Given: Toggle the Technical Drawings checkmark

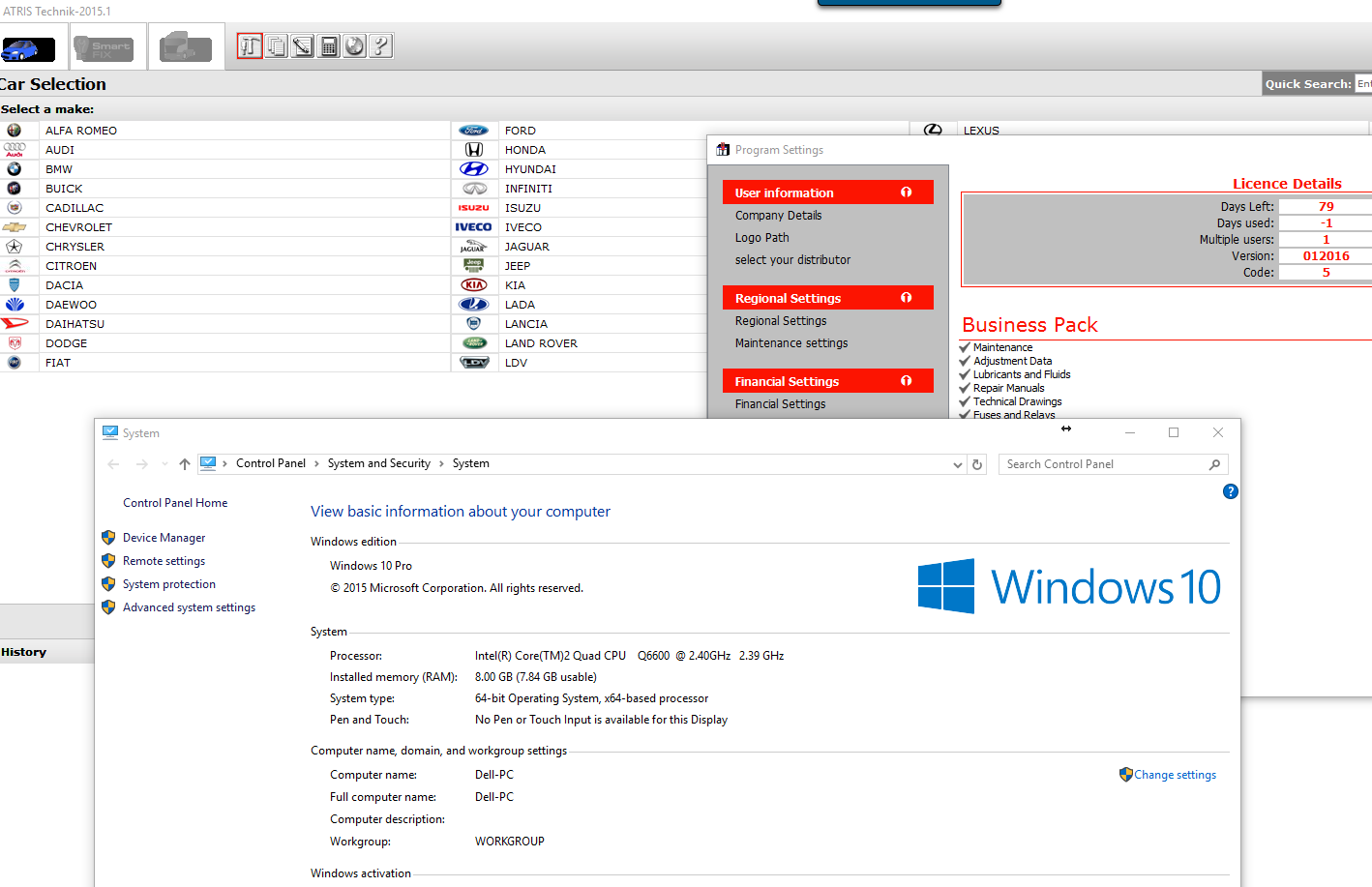Looking at the screenshot, I should click(965, 401).
